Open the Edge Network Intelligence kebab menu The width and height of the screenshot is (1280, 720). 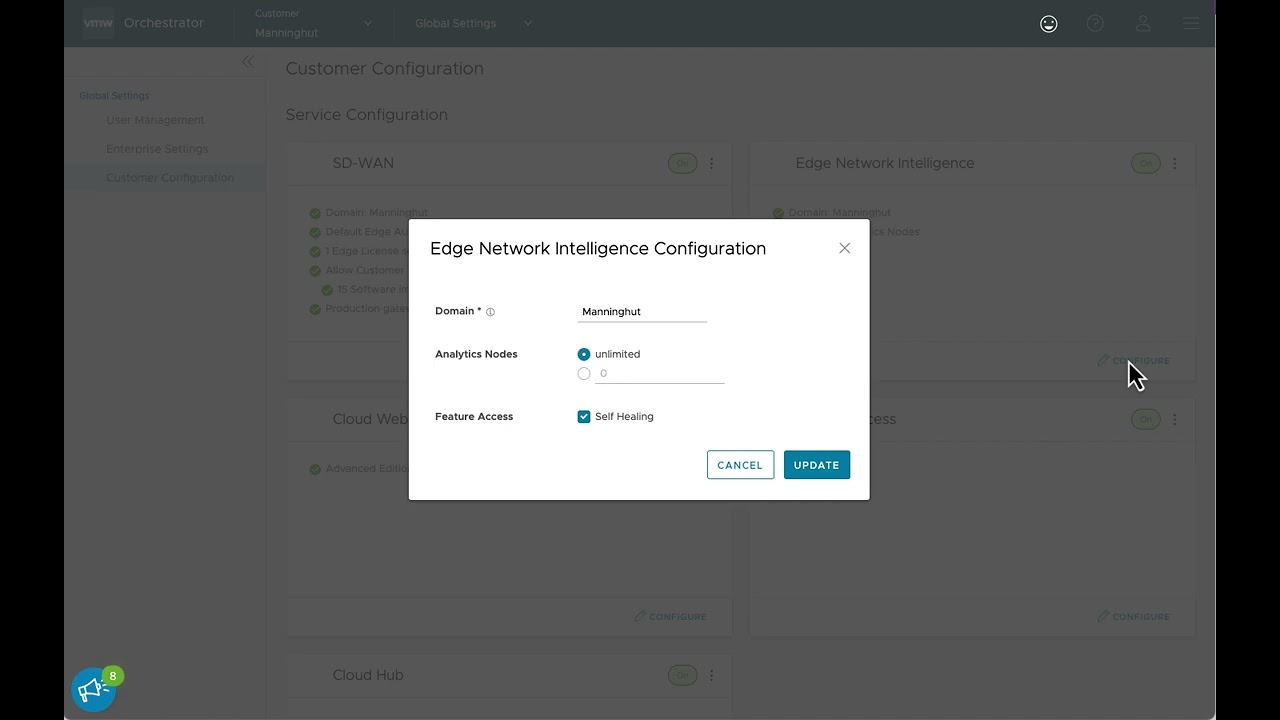tap(1175, 163)
